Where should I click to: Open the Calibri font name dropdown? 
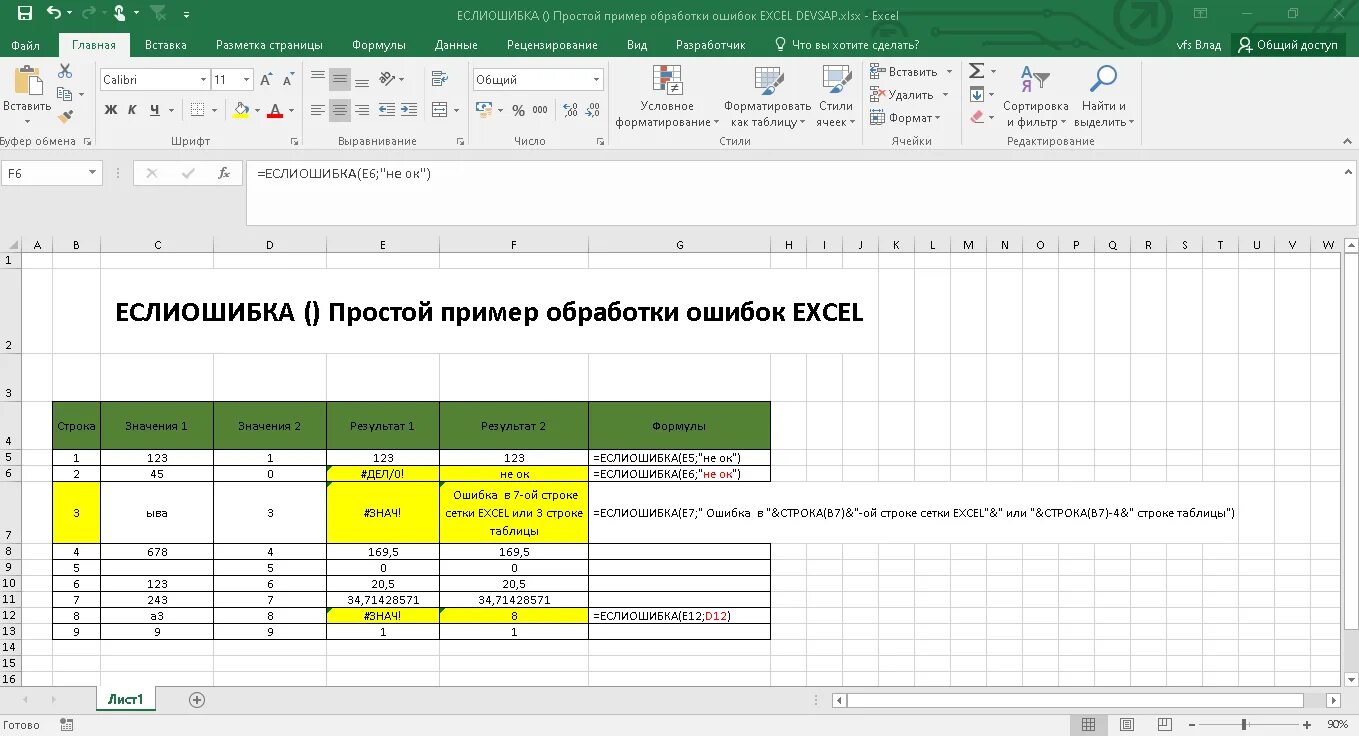pos(203,80)
